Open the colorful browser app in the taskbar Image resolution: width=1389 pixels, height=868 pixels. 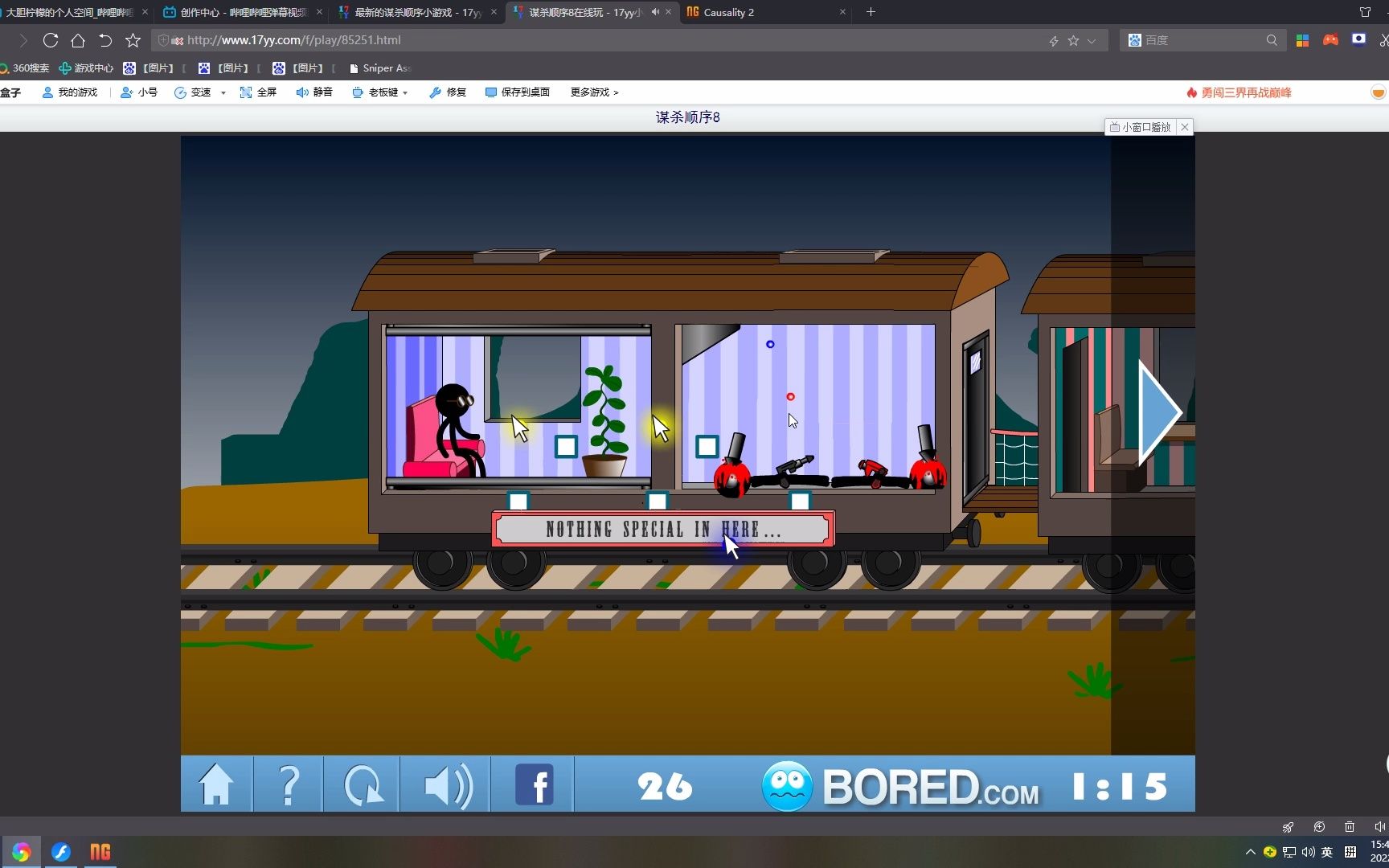21,852
